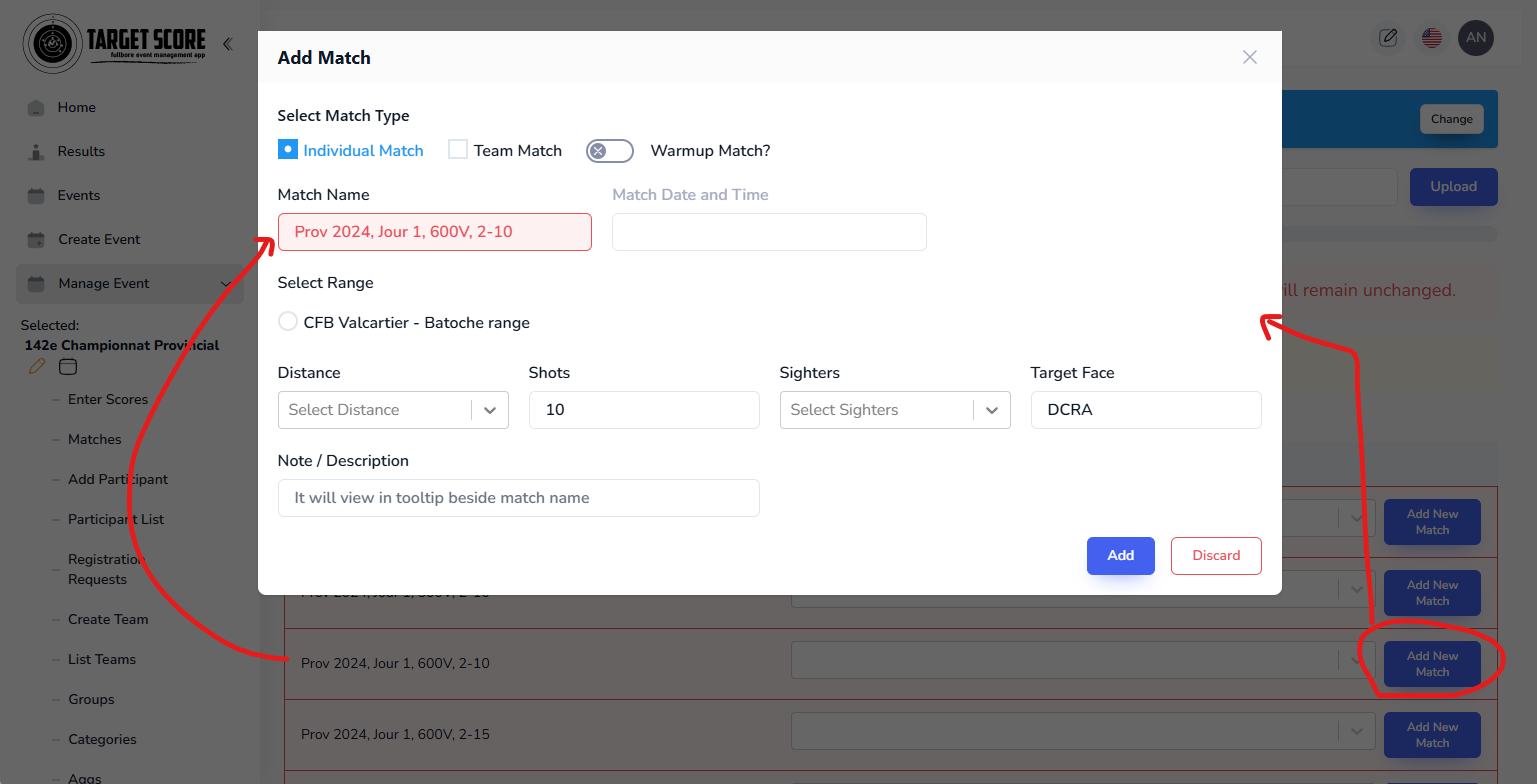Click the Results sidebar icon
This screenshot has height=784, width=1537.
tap(36, 152)
